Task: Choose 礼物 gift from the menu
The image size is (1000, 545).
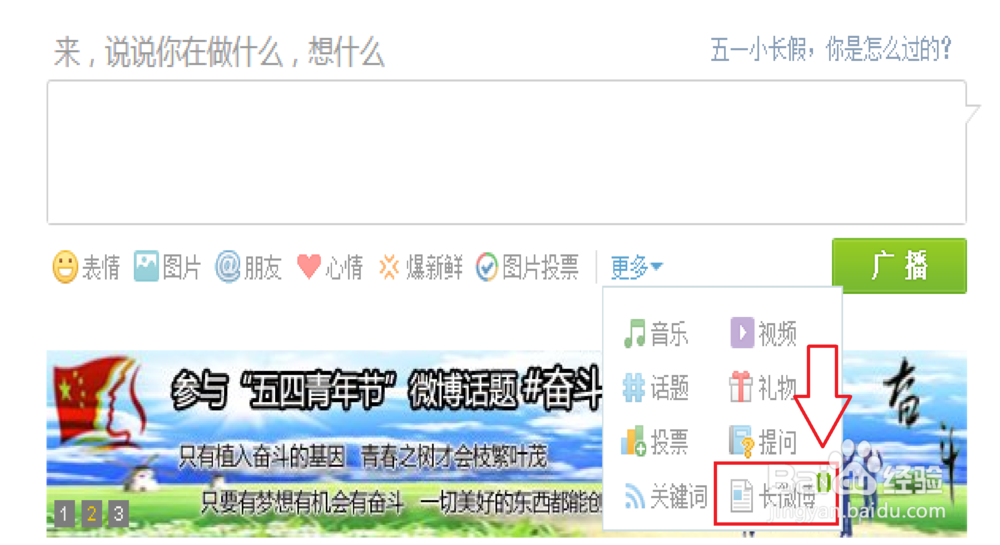Action: (x=763, y=387)
